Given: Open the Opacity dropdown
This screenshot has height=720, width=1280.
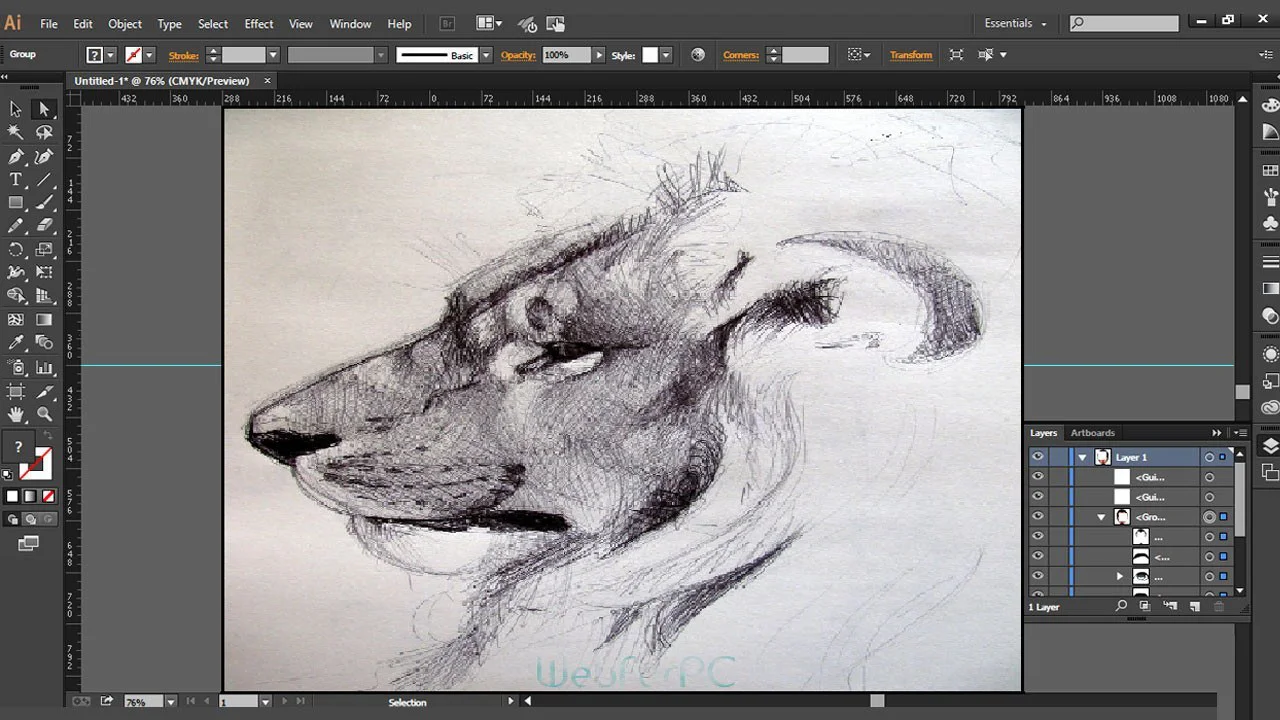Looking at the screenshot, I should click(x=598, y=55).
